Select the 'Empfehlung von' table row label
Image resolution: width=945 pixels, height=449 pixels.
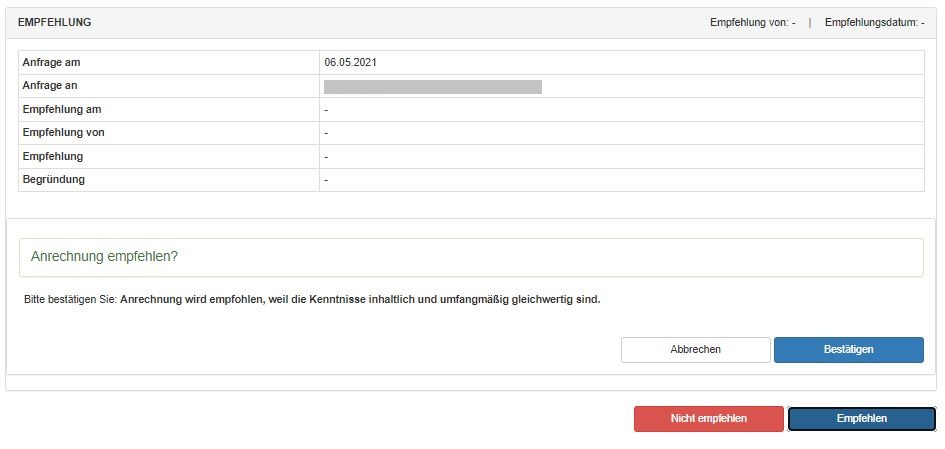pyautogui.click(x=63, y=132)
